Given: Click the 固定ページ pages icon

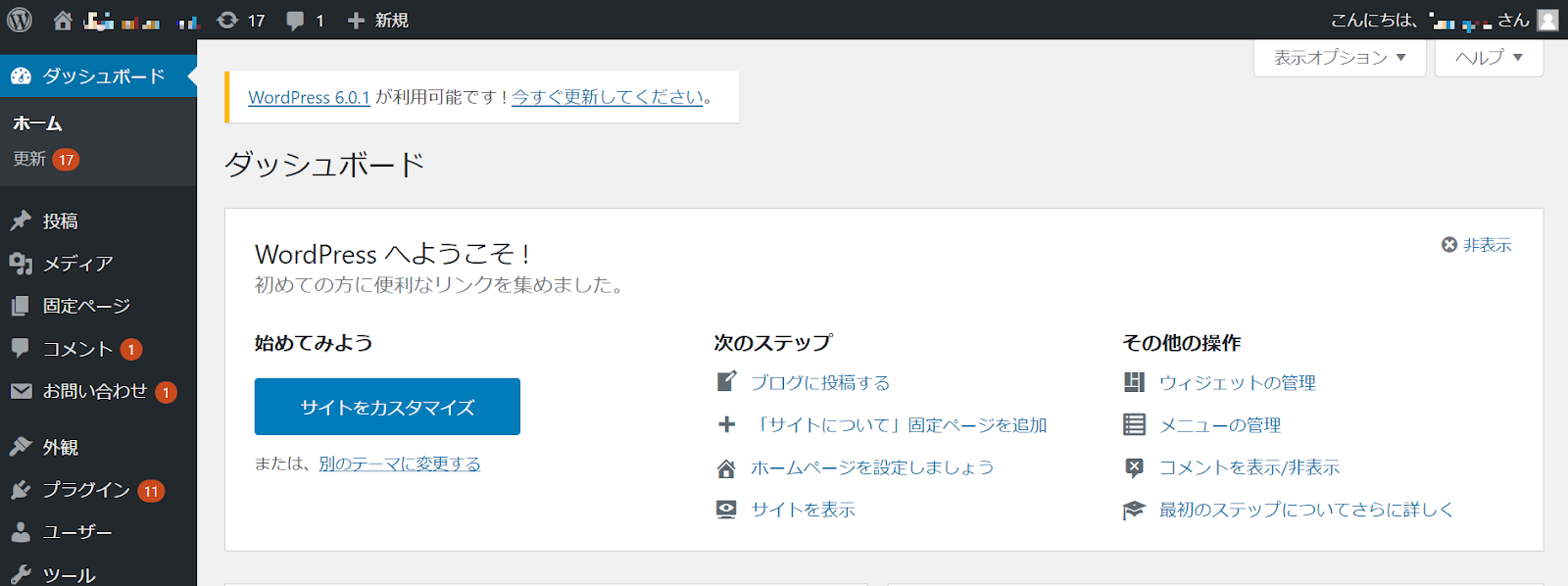Looking at the screenshot, I should [21, 306].
